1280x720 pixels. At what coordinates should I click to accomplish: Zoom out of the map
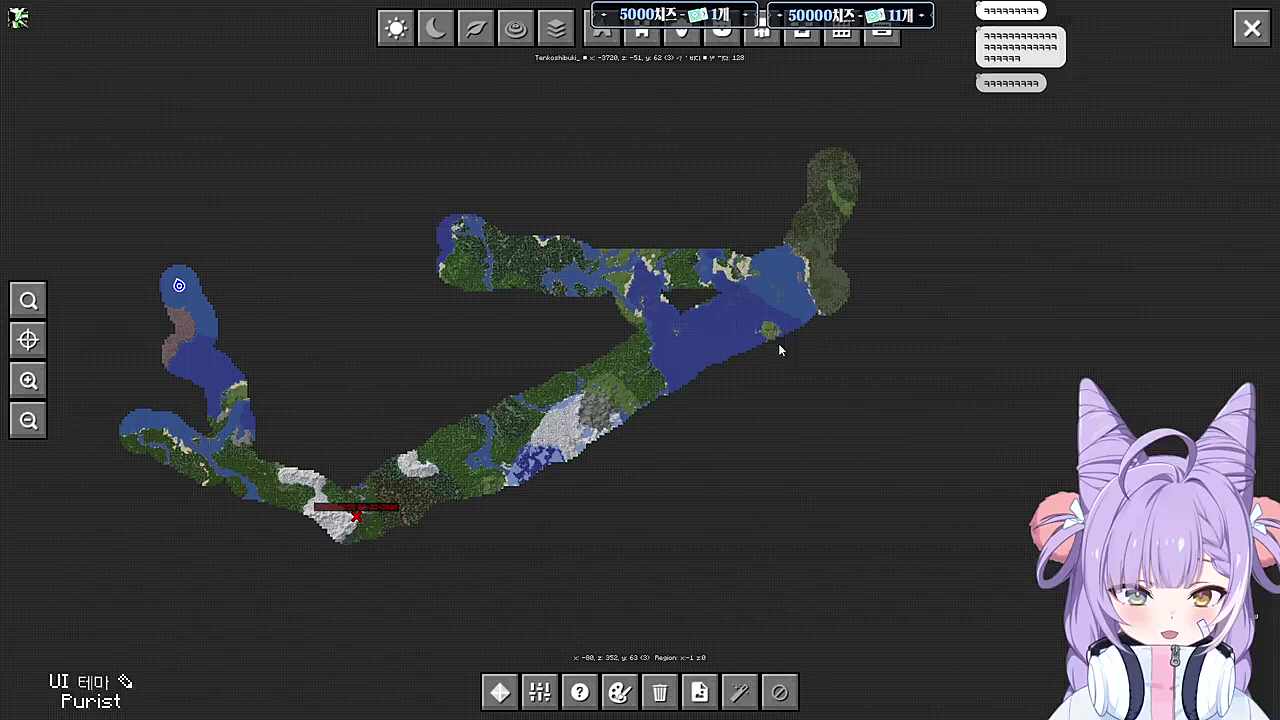click(x=28, y=421)
